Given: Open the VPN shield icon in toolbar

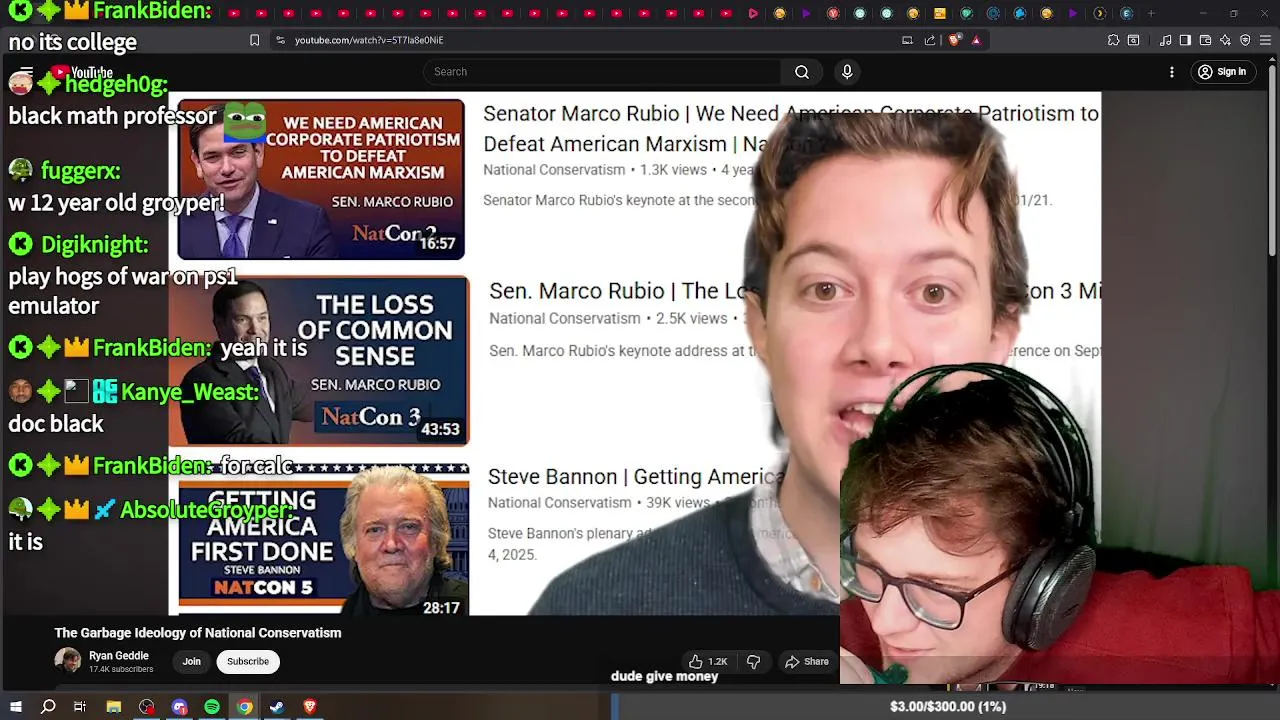Looking at the screenshot, I should (x=1245, y=40).
